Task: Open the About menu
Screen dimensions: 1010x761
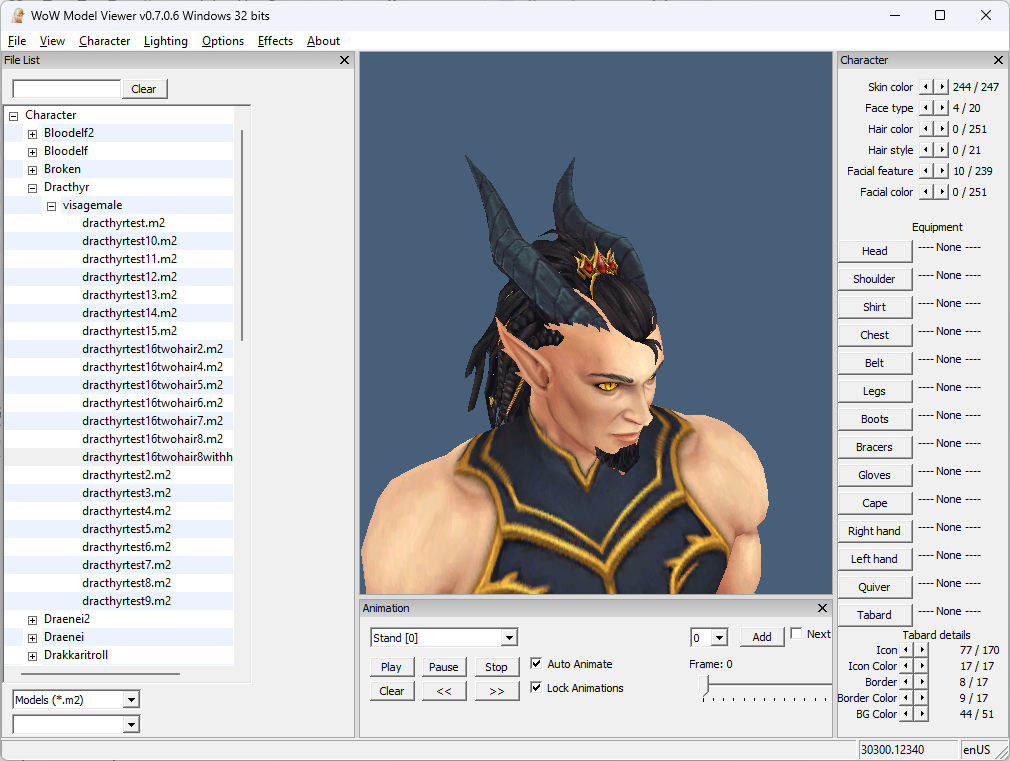Action: coord(323,41)
